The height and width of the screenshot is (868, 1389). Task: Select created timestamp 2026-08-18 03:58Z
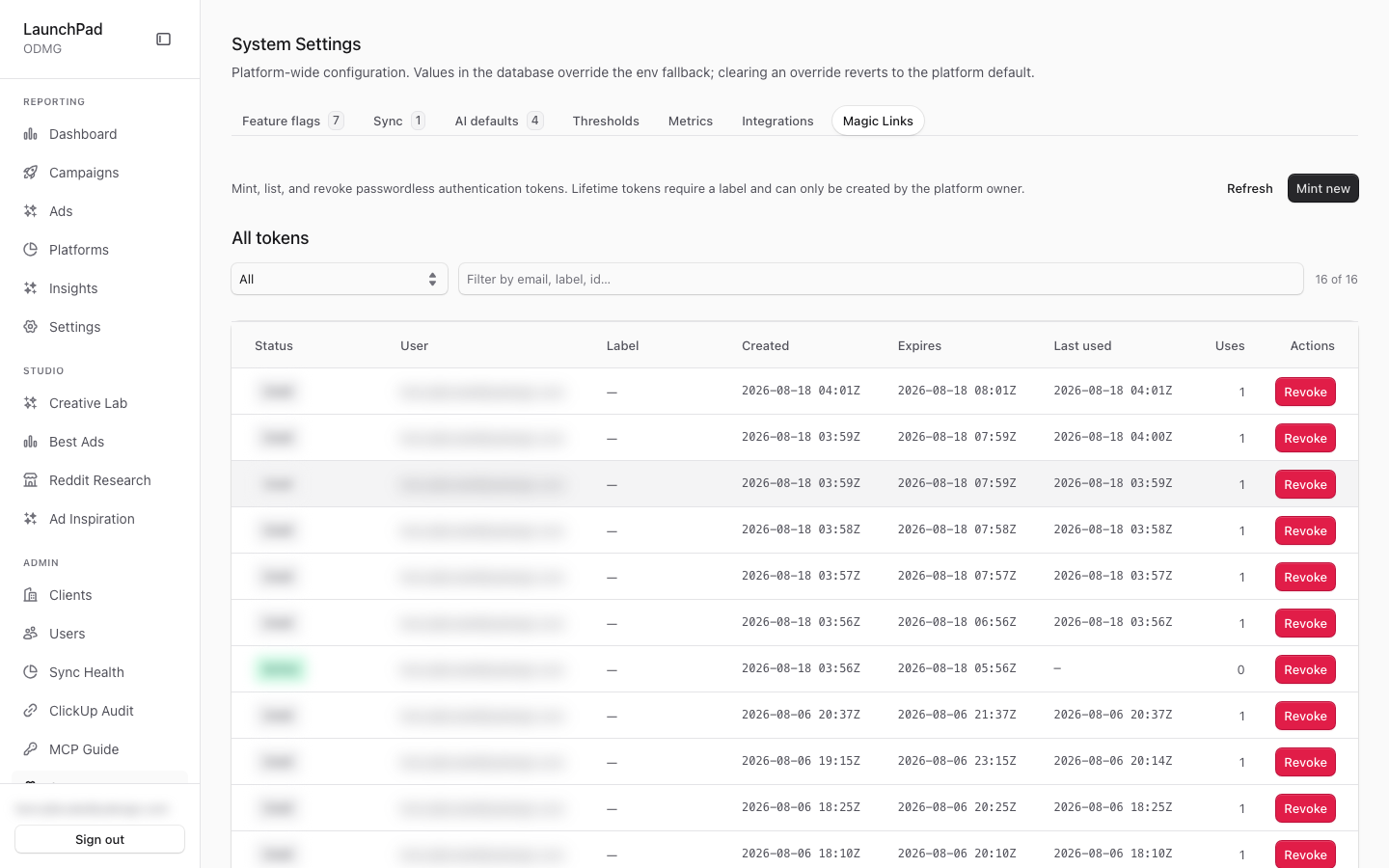tap(801, 529)
